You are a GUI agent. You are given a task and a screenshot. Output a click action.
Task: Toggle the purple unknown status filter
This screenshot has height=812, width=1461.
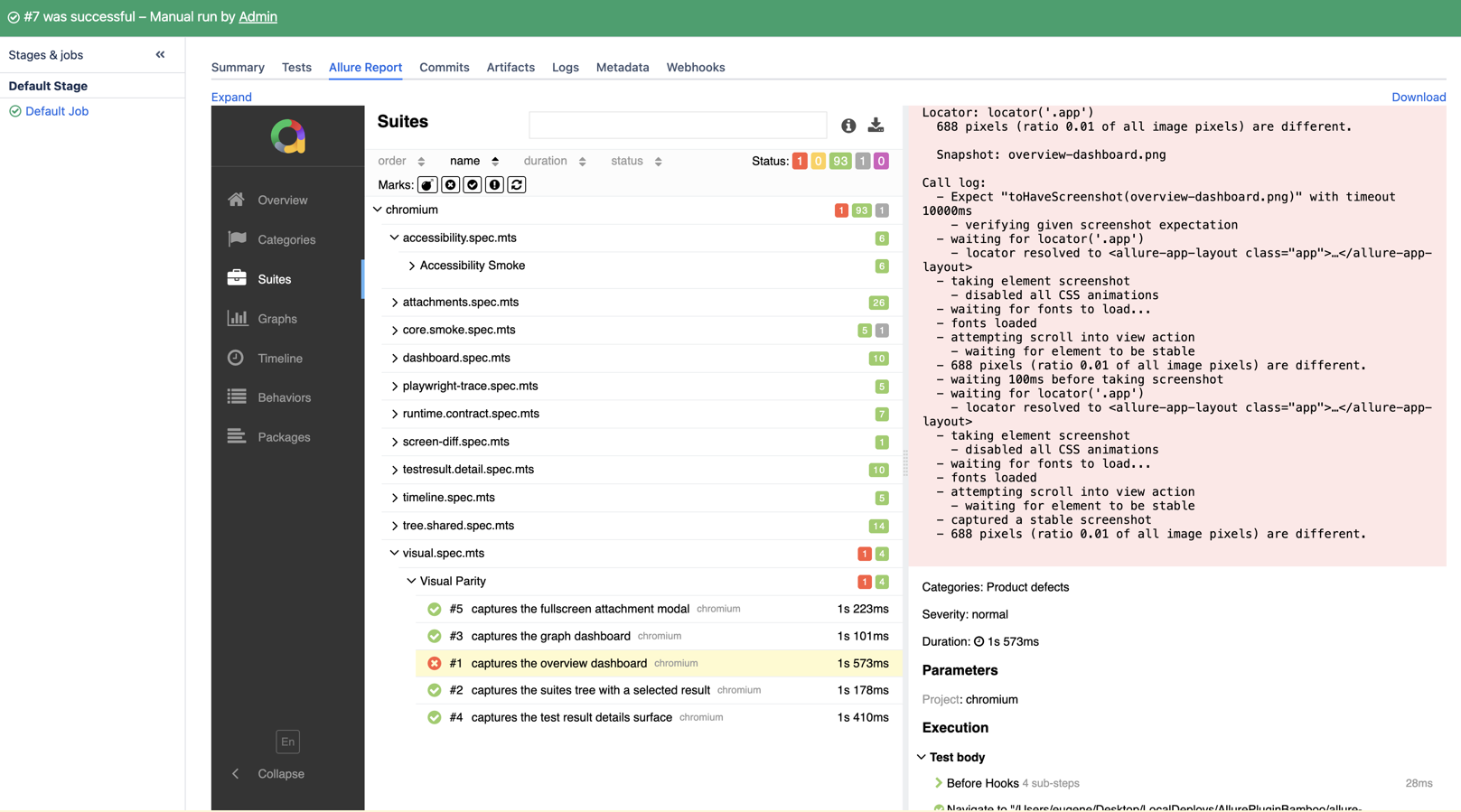coord(881,161)
